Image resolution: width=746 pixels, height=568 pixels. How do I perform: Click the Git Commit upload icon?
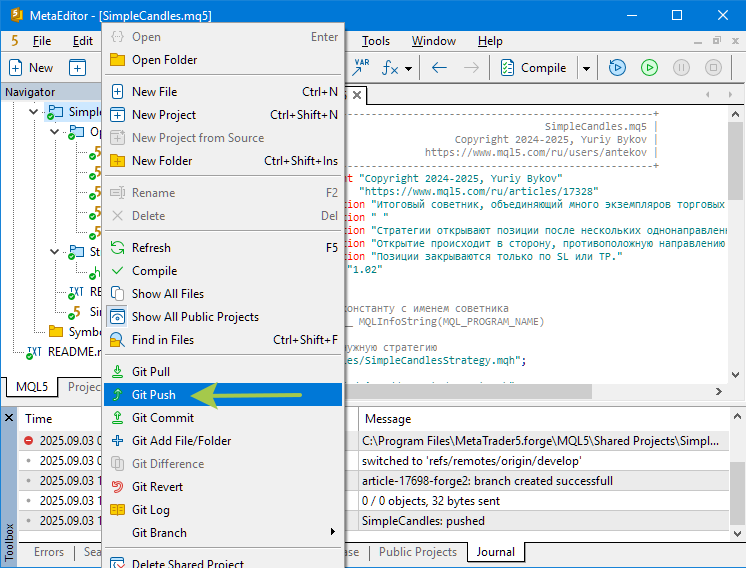click(x=118, y=418)
